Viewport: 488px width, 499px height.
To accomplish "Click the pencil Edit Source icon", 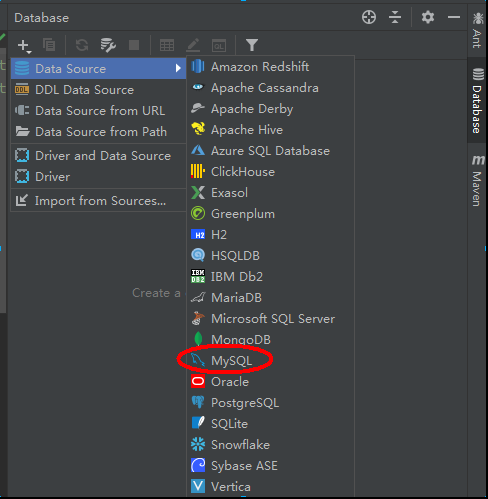I will click(x=193, y=45).
